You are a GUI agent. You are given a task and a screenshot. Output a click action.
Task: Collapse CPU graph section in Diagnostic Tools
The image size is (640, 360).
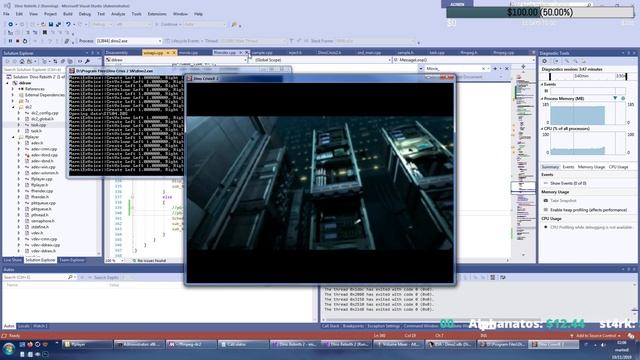542,129
